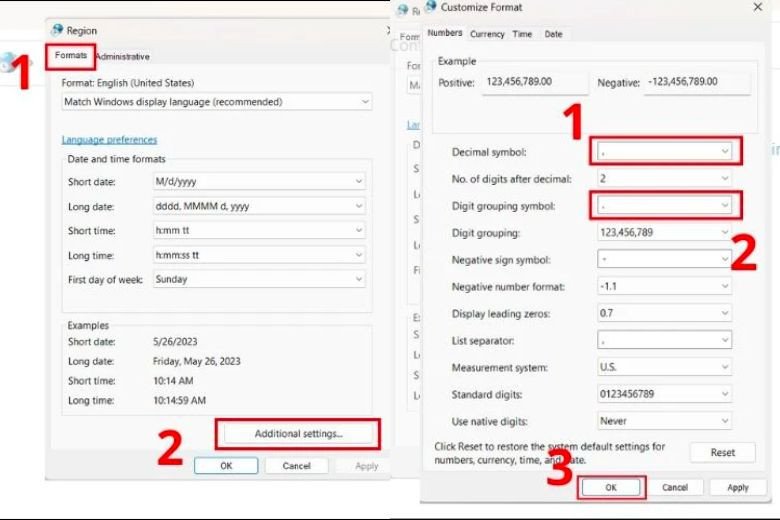This screenshot has height=520, width=780.
Task: Click Apply in Customize Format dialog
Action: [x=738, y=488]
